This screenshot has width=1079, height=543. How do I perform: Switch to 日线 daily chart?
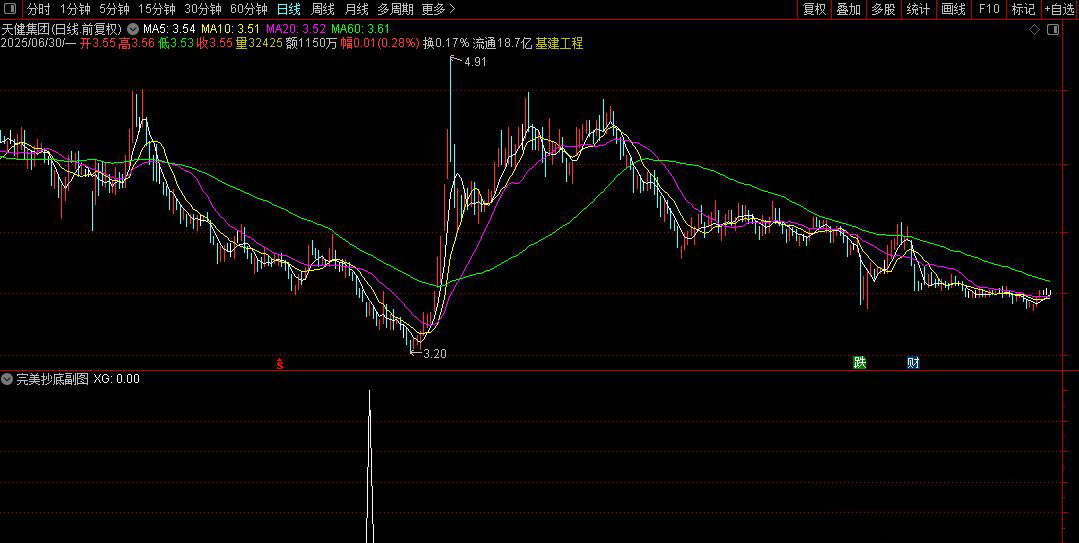click(x=288, y=9)
